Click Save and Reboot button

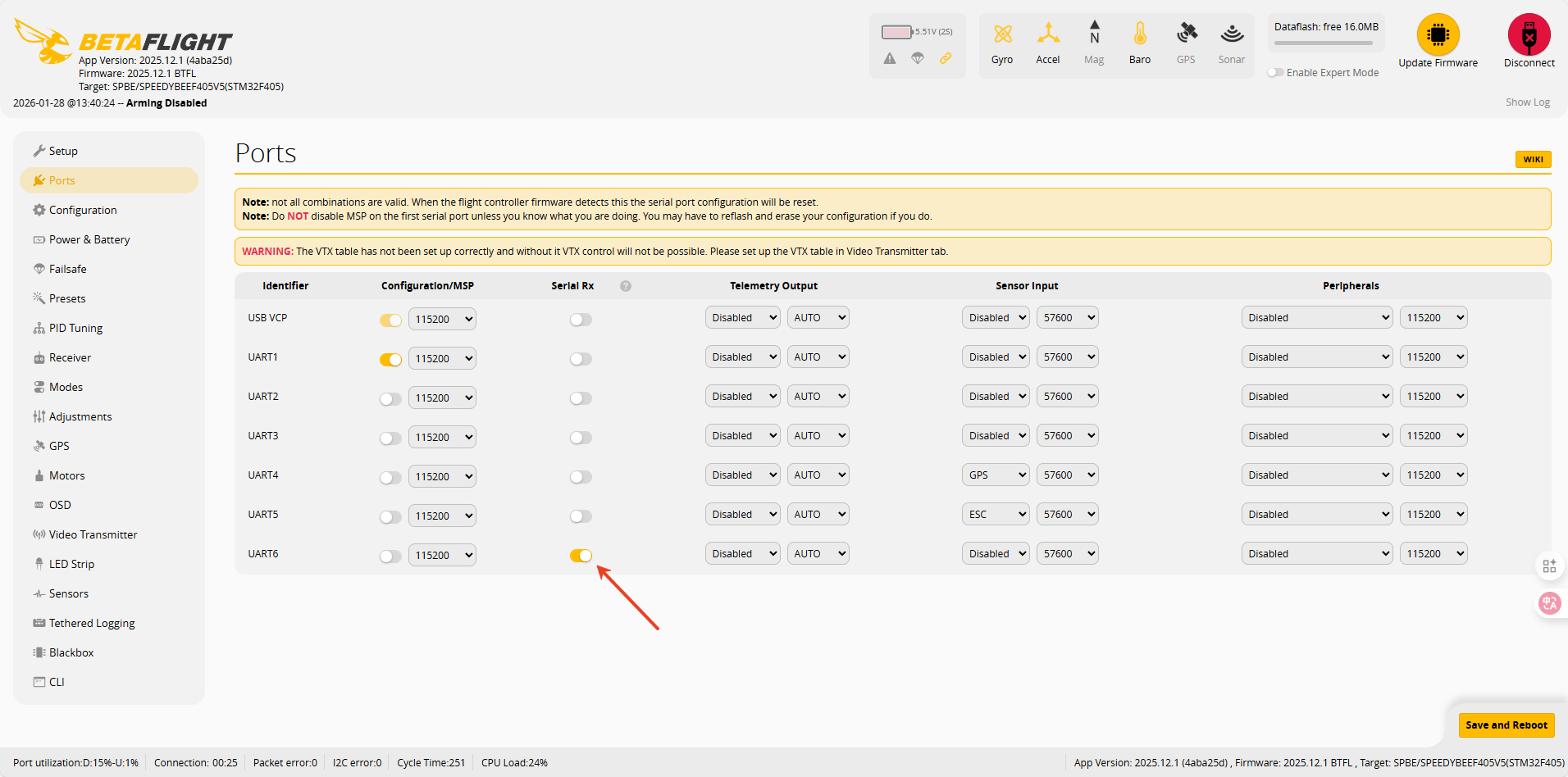[x=1506, y=725]
